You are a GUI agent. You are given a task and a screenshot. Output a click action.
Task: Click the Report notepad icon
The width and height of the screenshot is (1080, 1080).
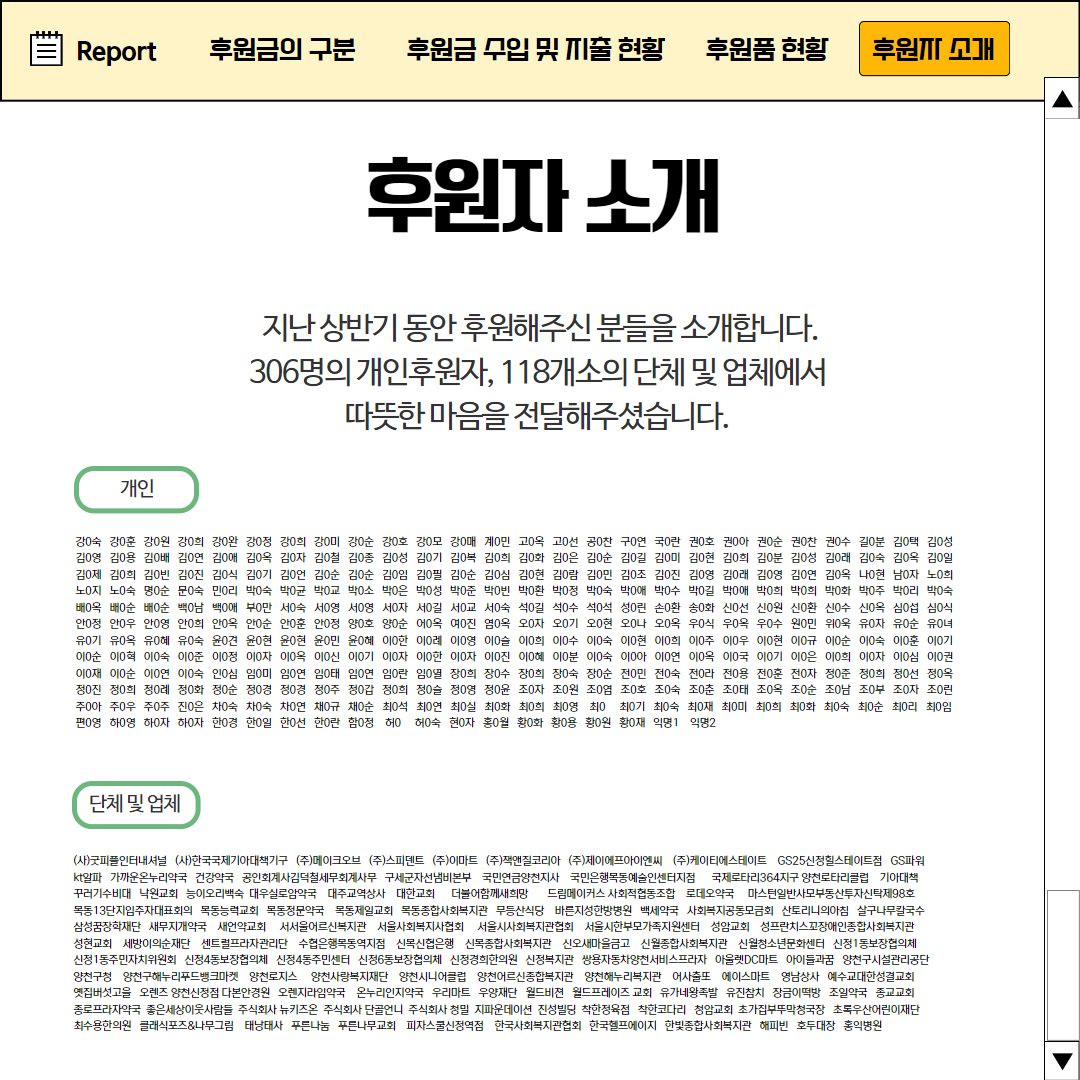[x=46, y=49]
